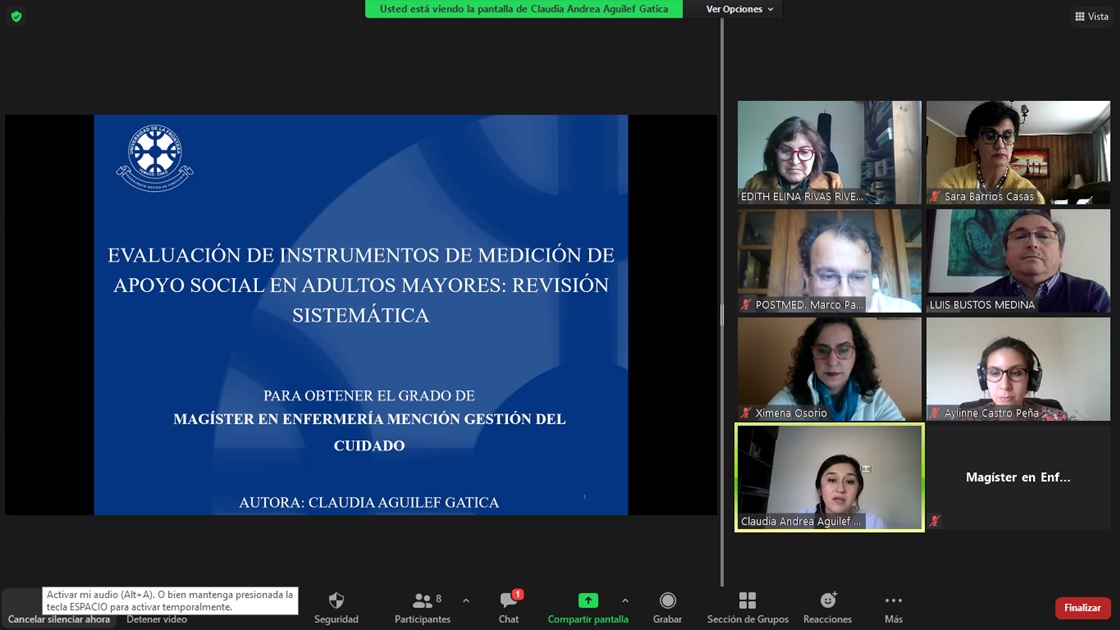Open the Más options menu
This screenshot has height=630, width=1120.
(894, 608)
